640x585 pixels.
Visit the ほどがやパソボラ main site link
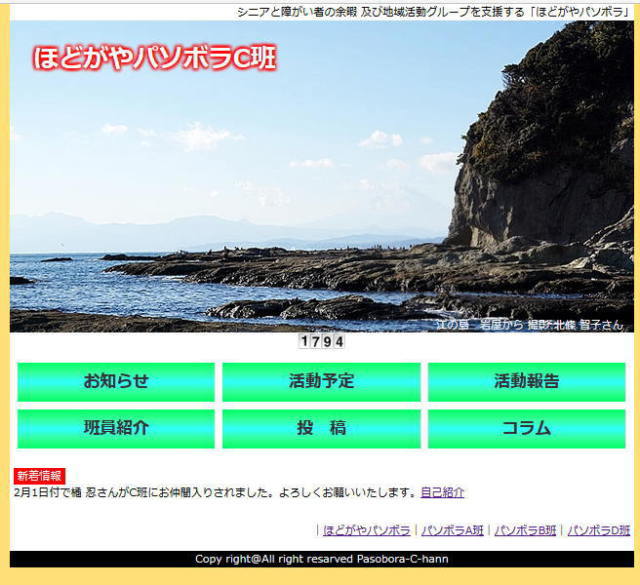[x=367, y=530]
